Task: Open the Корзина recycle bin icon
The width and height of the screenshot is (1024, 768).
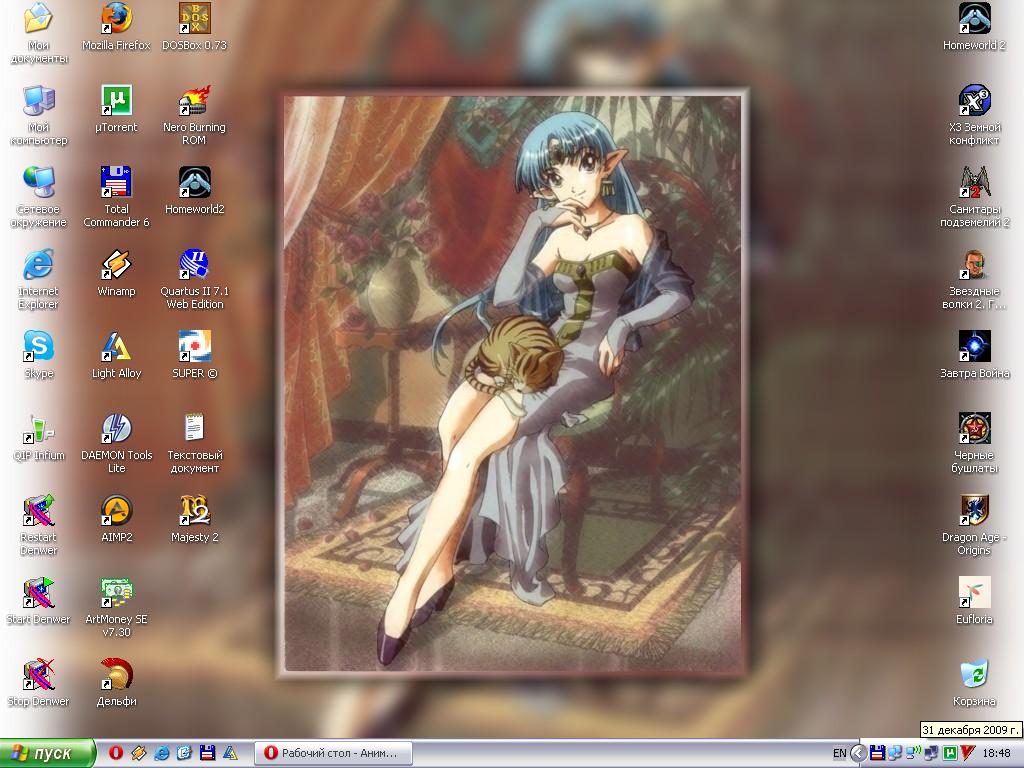Action: pos(974,684)
